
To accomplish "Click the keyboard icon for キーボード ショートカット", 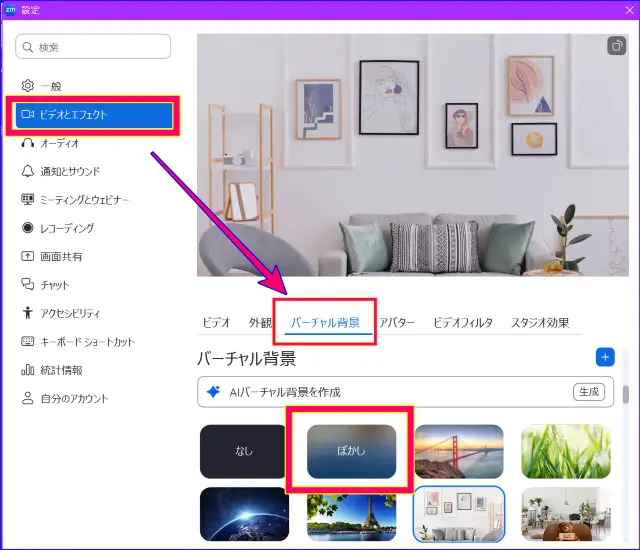I will [28, 341].
